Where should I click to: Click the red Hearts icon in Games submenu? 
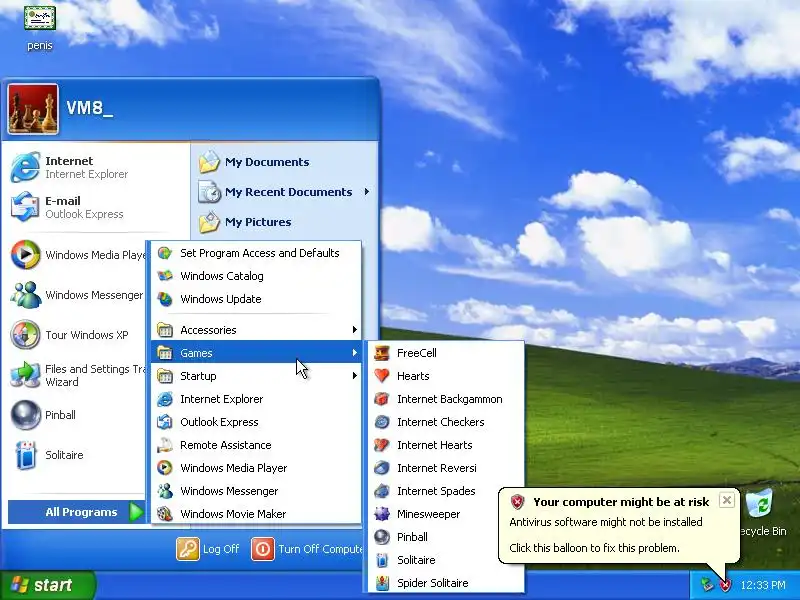[382, 376]
